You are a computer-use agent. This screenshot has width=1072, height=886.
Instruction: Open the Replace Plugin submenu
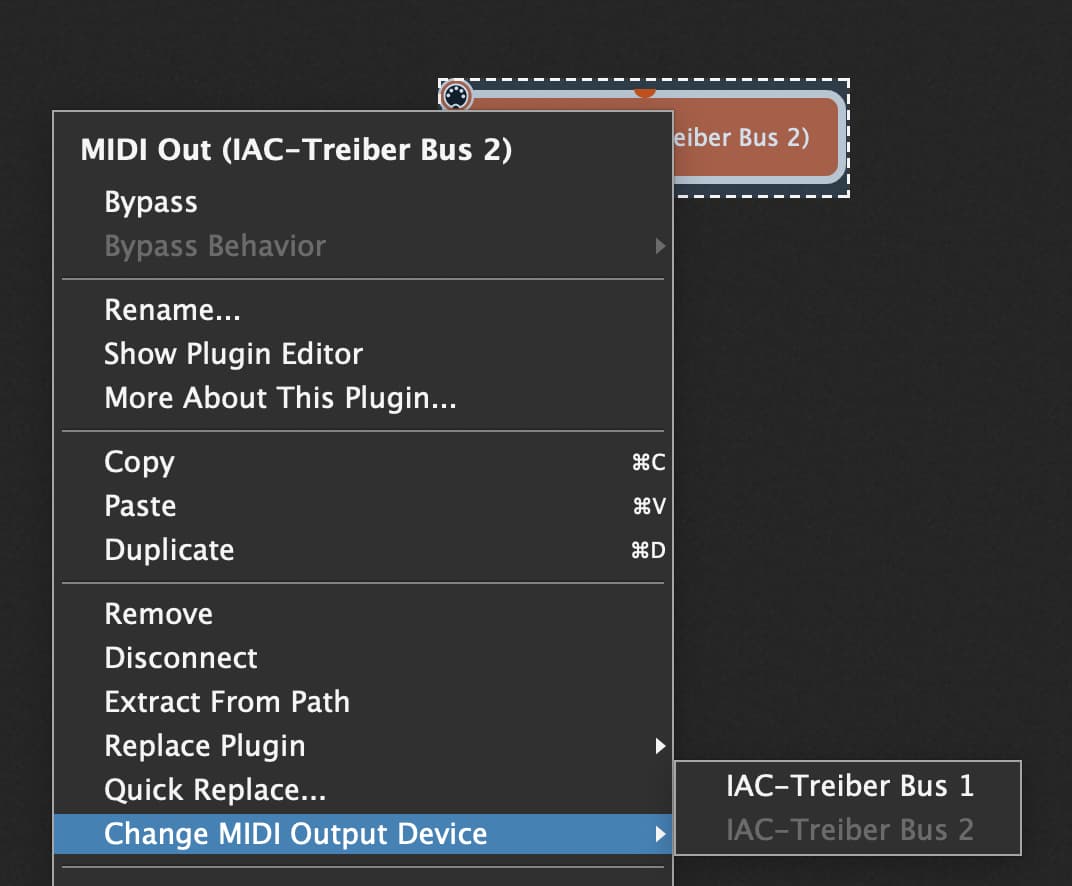(x=205, y=746)
